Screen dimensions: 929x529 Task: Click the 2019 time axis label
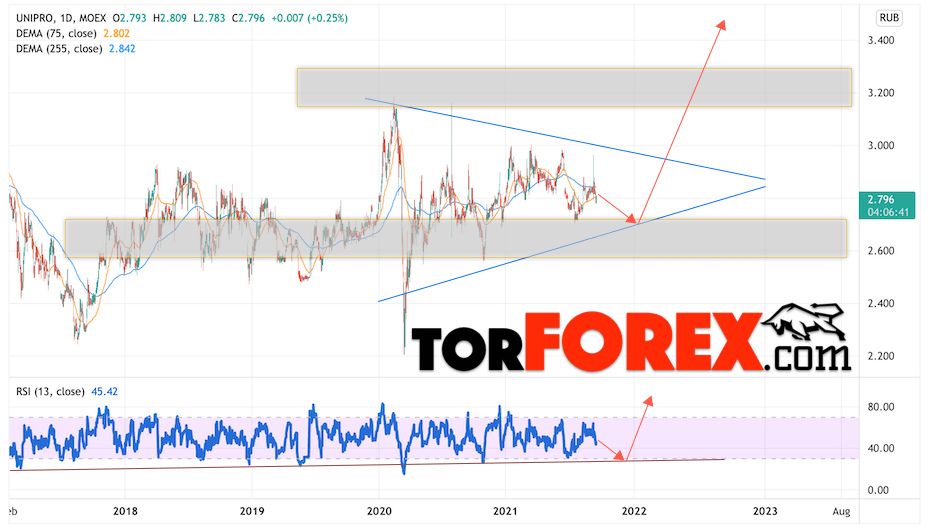coord(252,511)
